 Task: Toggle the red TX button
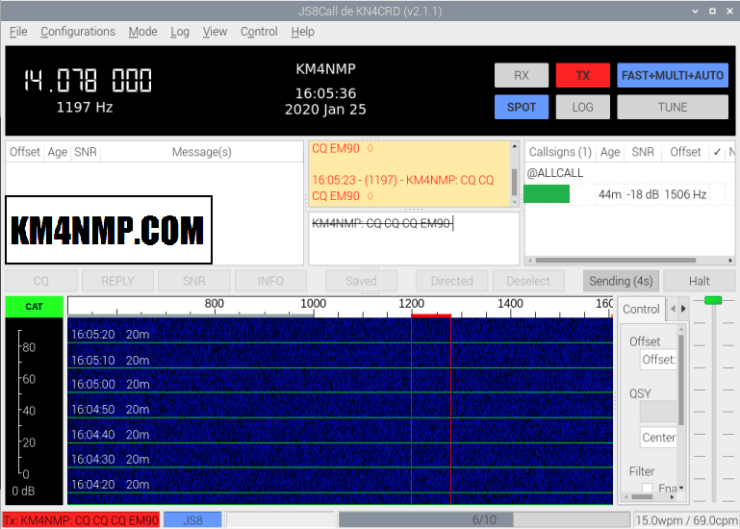pos(583,75)
